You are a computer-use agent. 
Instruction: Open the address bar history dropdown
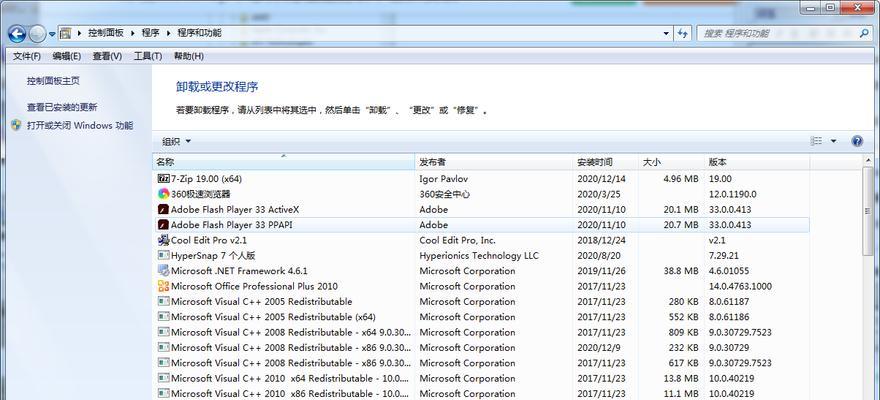point(667,33)
